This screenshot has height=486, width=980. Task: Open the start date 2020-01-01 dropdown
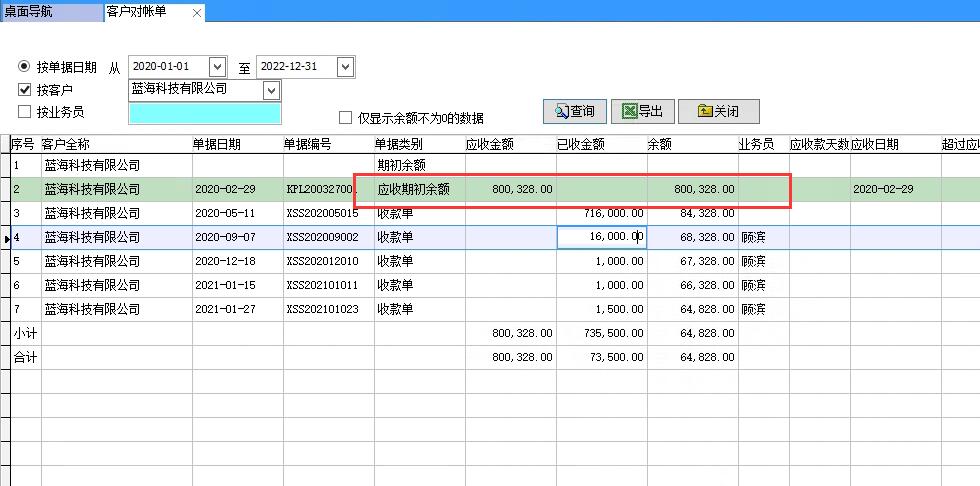(x=218, y=67)
